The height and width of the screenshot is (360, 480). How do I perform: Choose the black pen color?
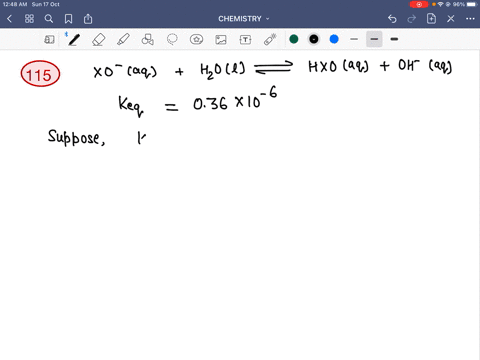point(314,39)
